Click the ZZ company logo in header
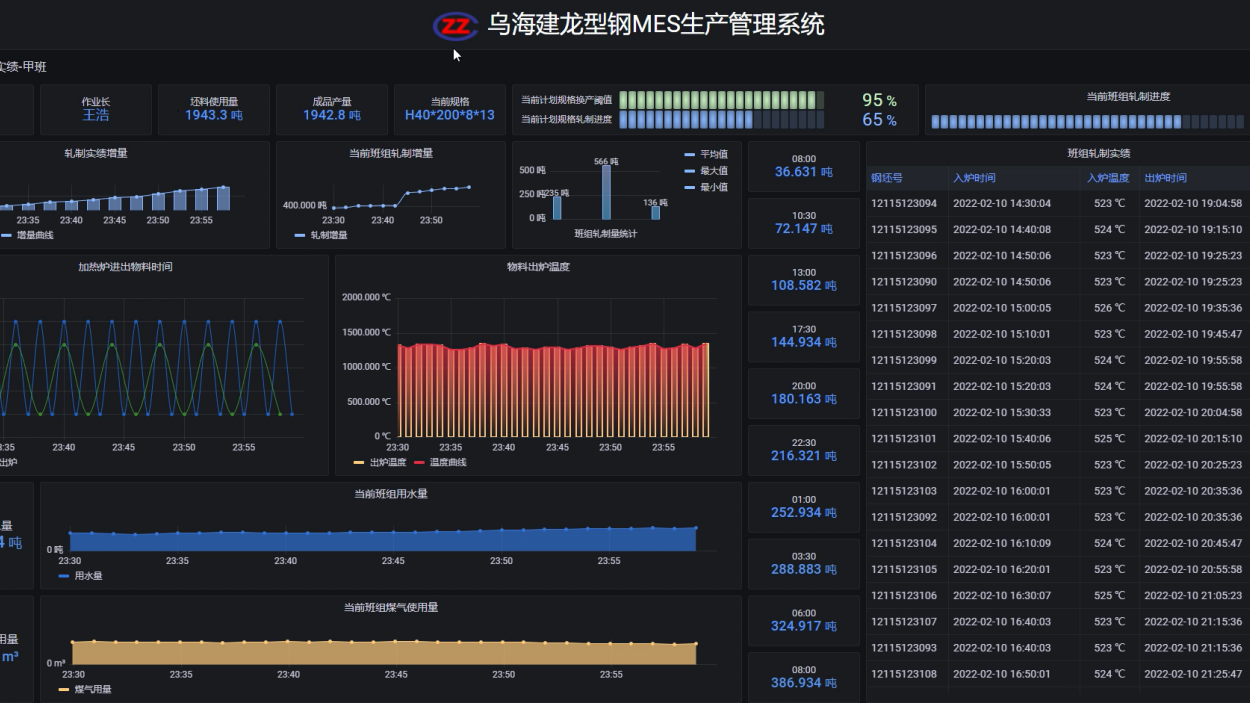 [456, 26]
